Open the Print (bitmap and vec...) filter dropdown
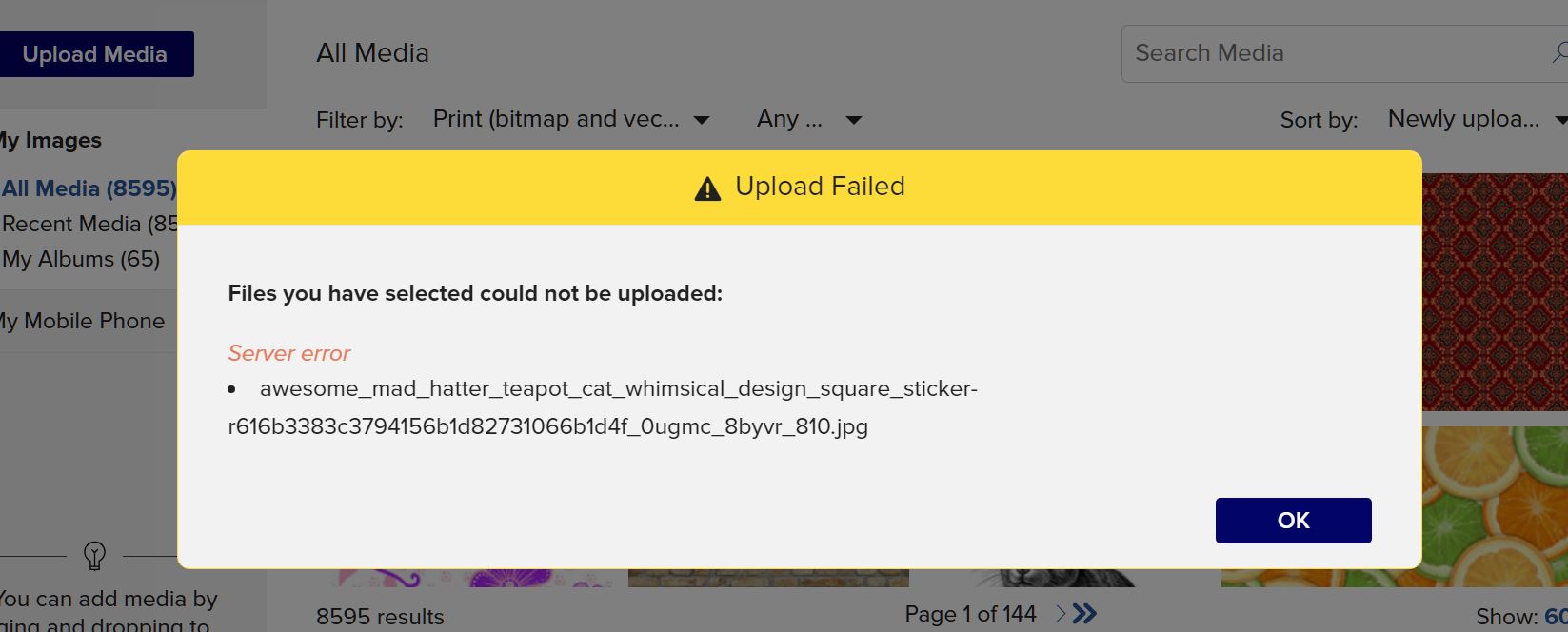Viewport: 1568px width, 632px height. pos(571,119)
